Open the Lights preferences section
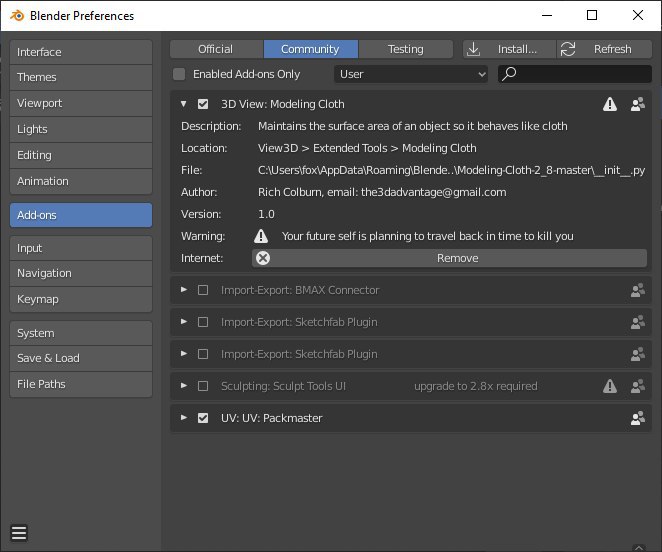 (81, 129)
